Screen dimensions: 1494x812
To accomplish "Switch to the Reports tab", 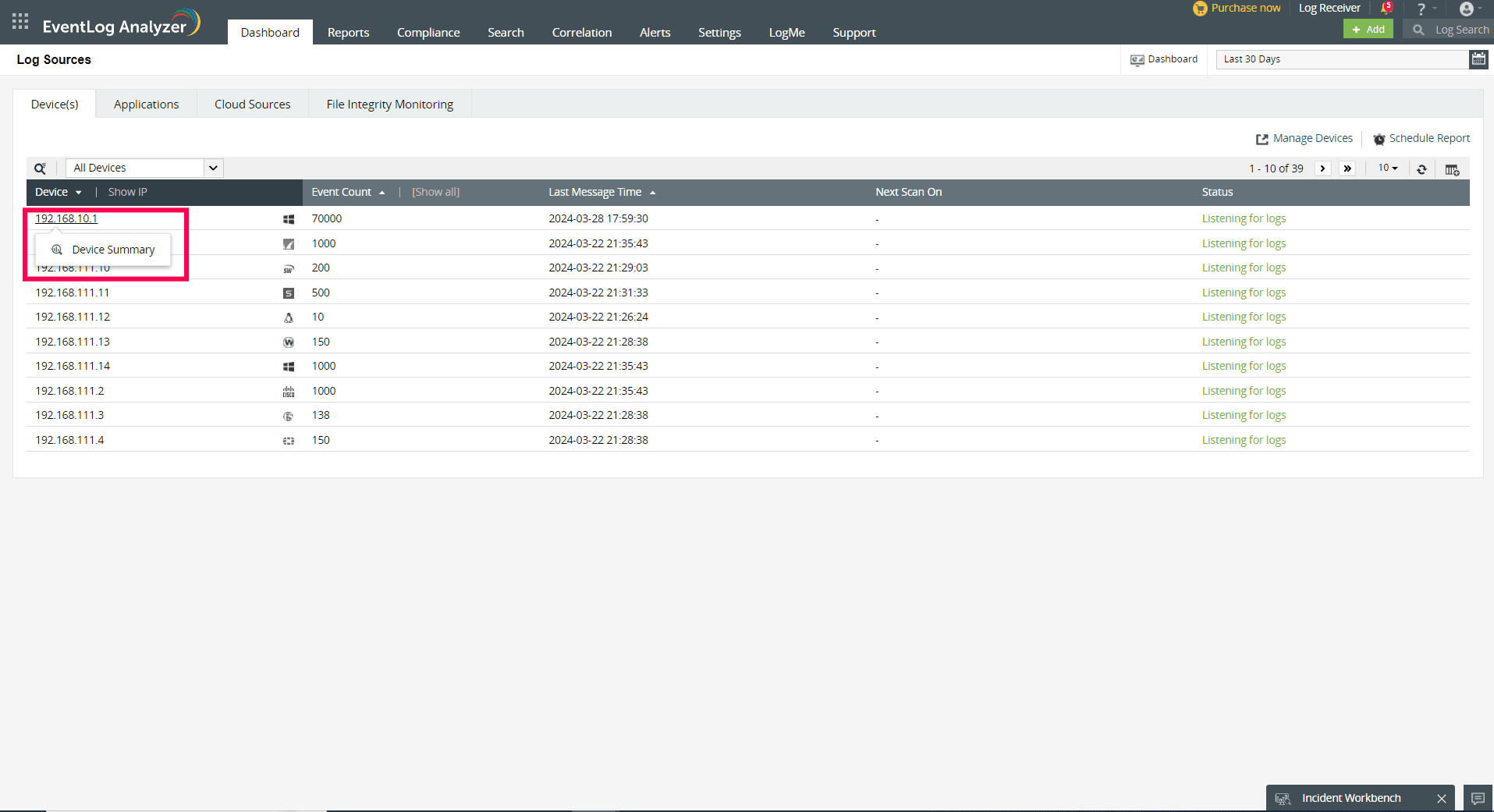I will 348,32.
